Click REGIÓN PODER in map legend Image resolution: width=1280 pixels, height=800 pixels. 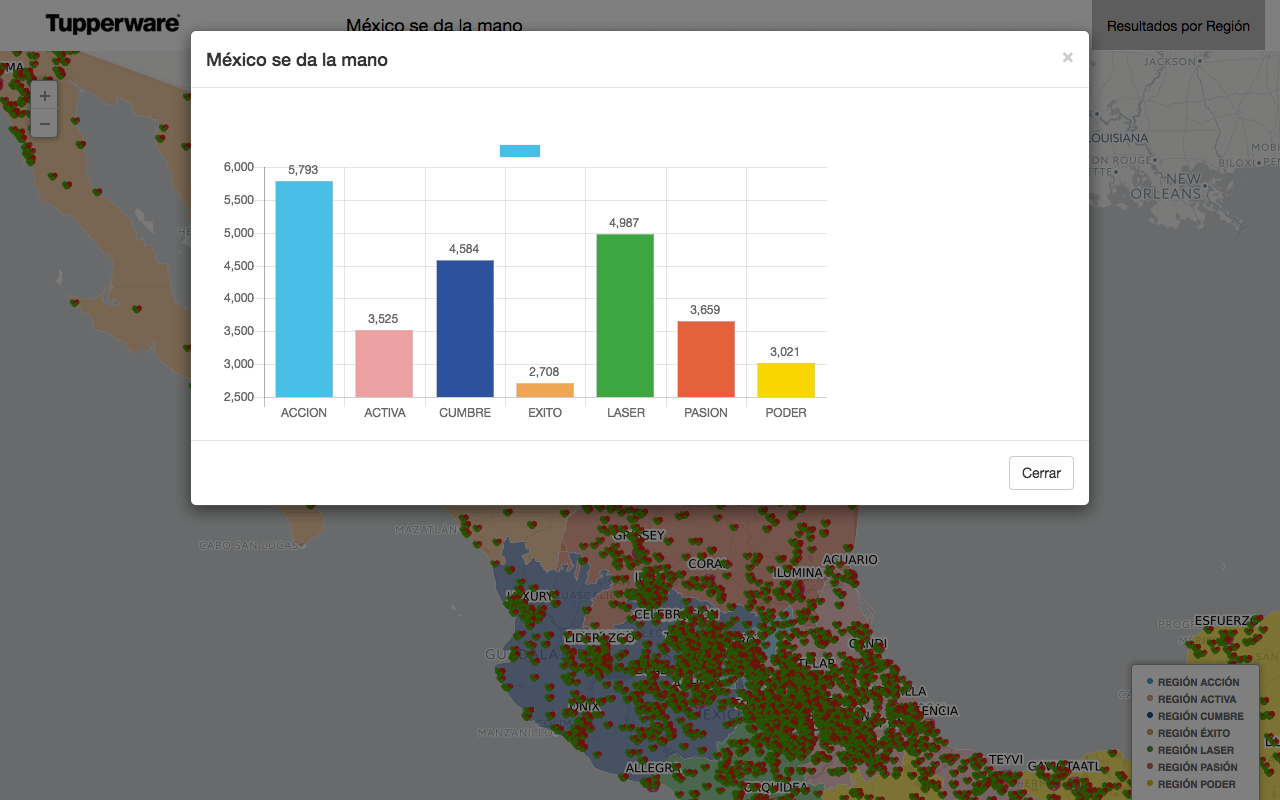1197,784
